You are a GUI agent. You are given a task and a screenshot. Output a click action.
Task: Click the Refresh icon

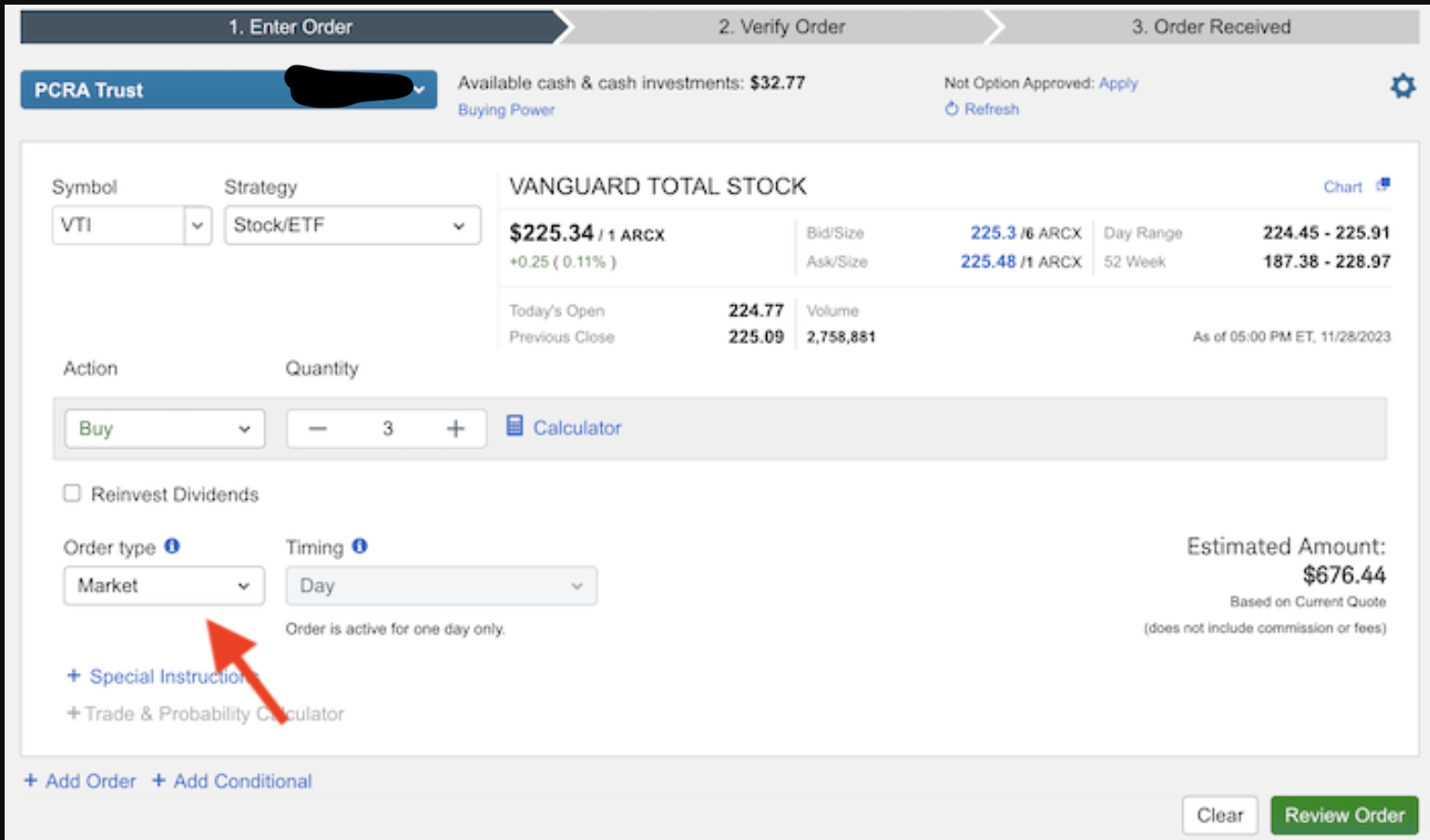coord(951,109)
